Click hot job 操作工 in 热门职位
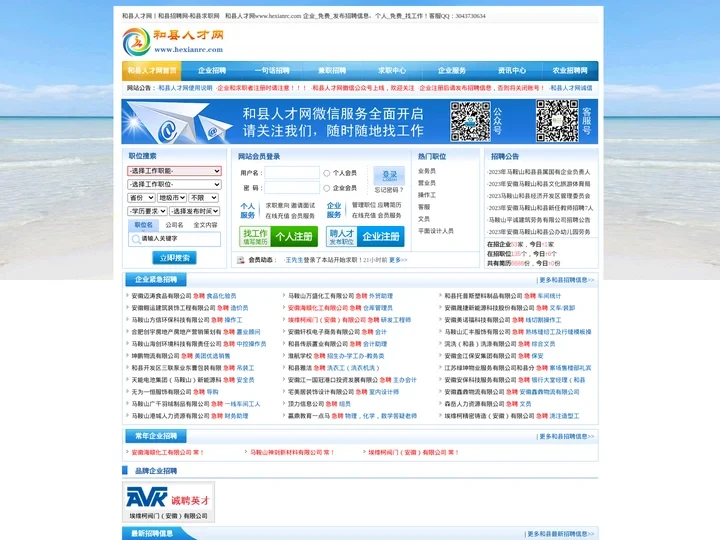Screen dimensions: 720x540 pos(427,195)
